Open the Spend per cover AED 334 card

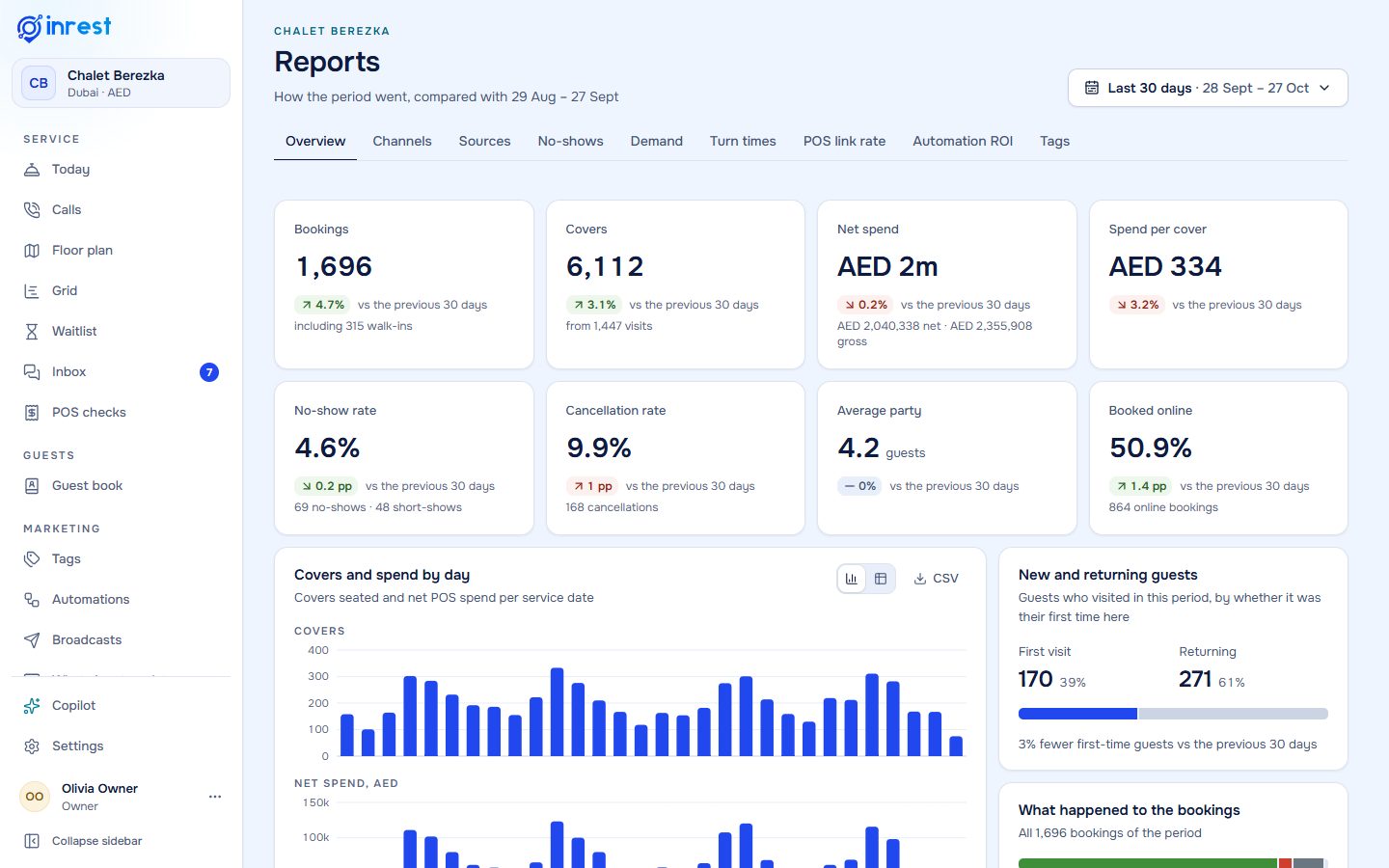tap(1218, 285)
